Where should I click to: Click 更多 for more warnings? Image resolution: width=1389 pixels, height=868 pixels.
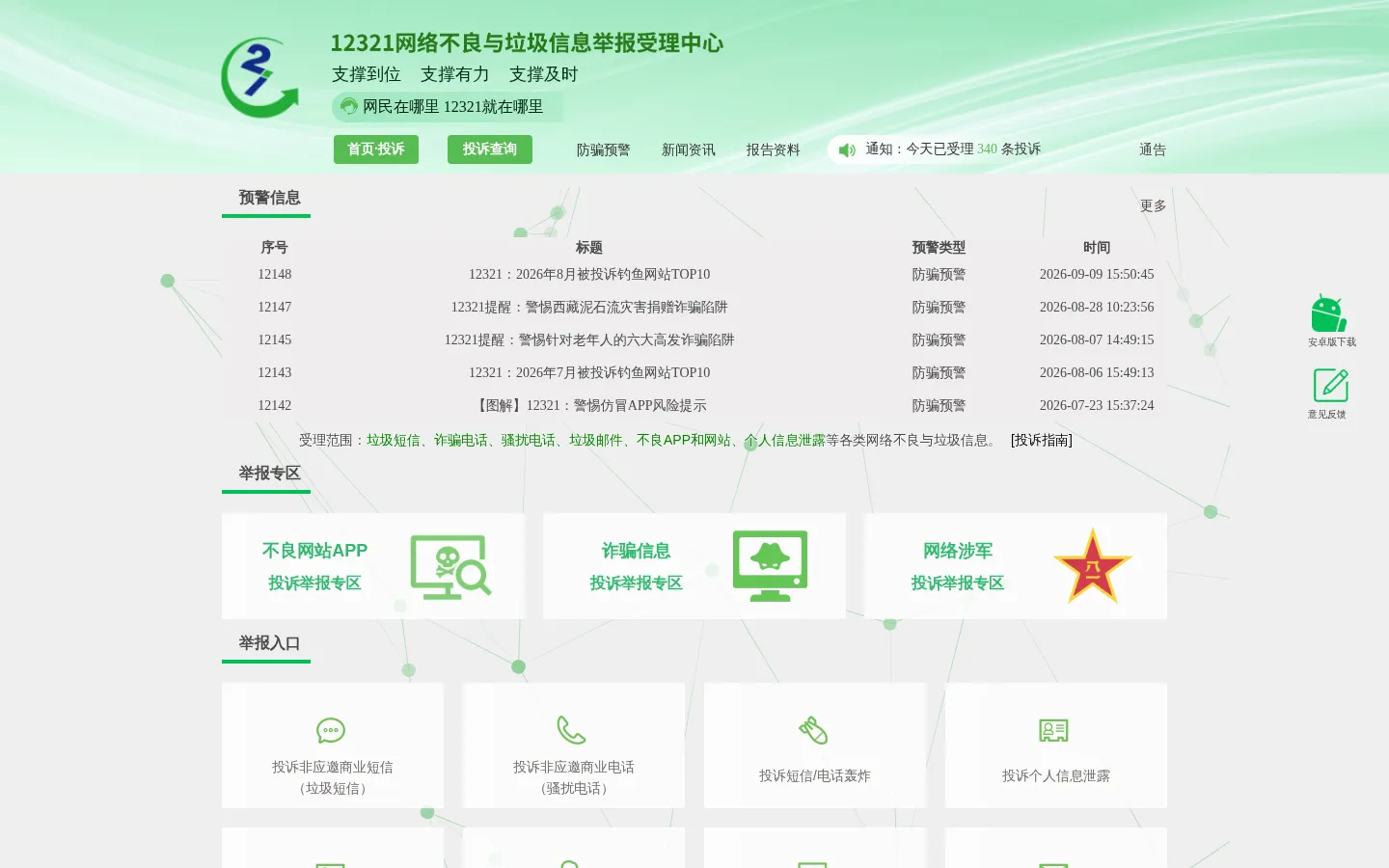(1153, 206)
